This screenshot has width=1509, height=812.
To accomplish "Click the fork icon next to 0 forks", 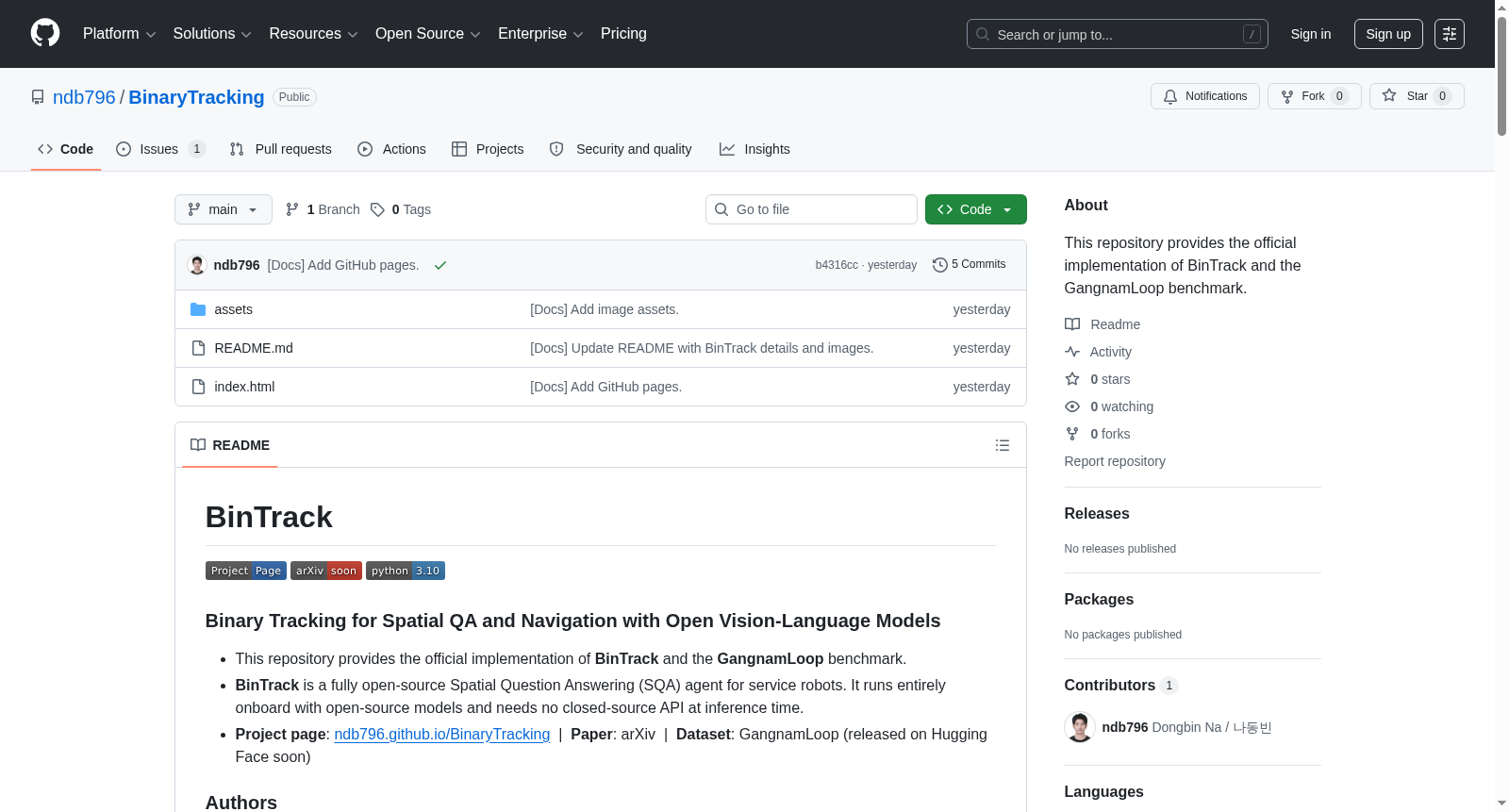I will [1072, 434].
